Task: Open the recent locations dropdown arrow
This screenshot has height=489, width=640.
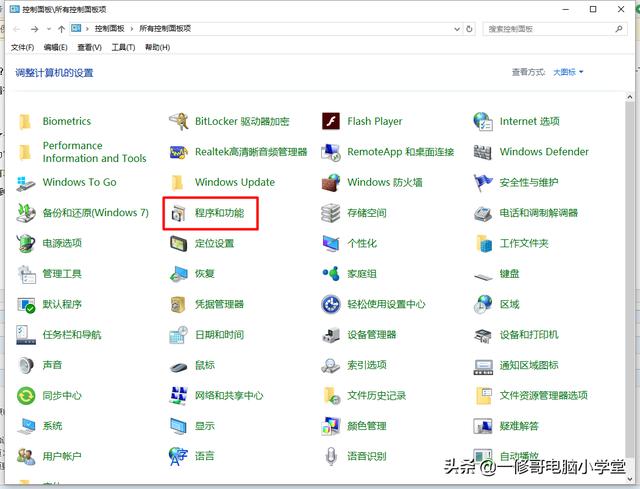Action: click(x=49, y=29)
